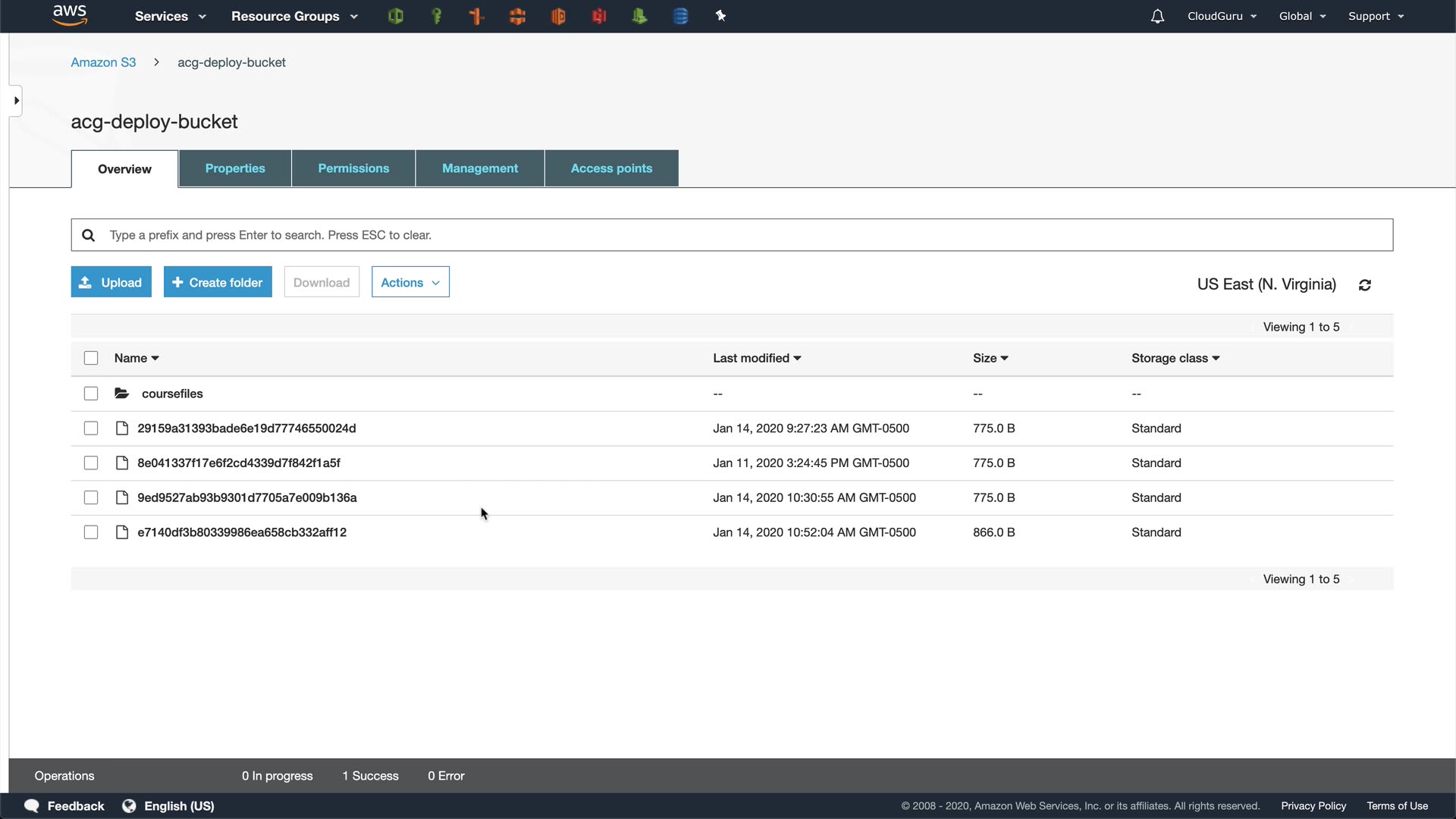Click the red S3 shortcut icon
The width and height of the screenshot is (1456, 819).
[599, 16]
